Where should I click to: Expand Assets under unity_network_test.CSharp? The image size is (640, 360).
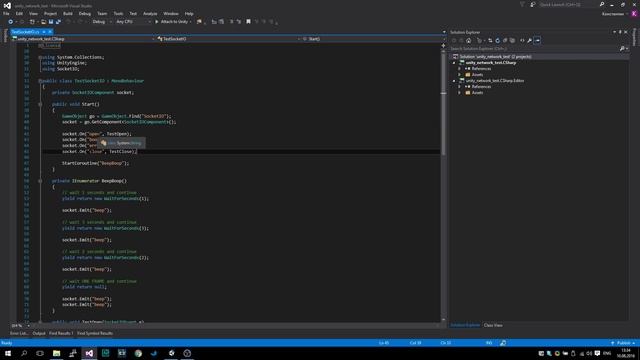click(x=460, y=75)
